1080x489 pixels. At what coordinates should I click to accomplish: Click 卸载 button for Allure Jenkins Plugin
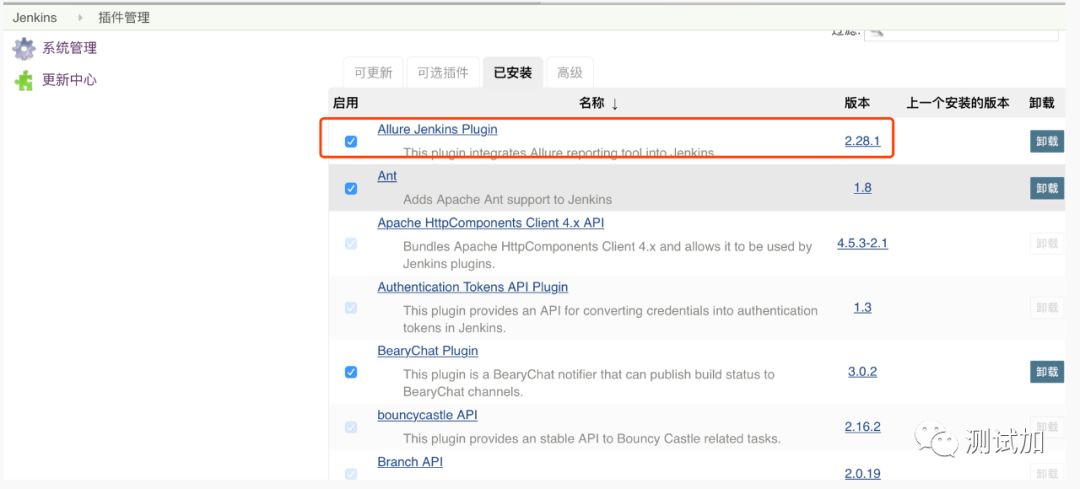[1046, 141]
